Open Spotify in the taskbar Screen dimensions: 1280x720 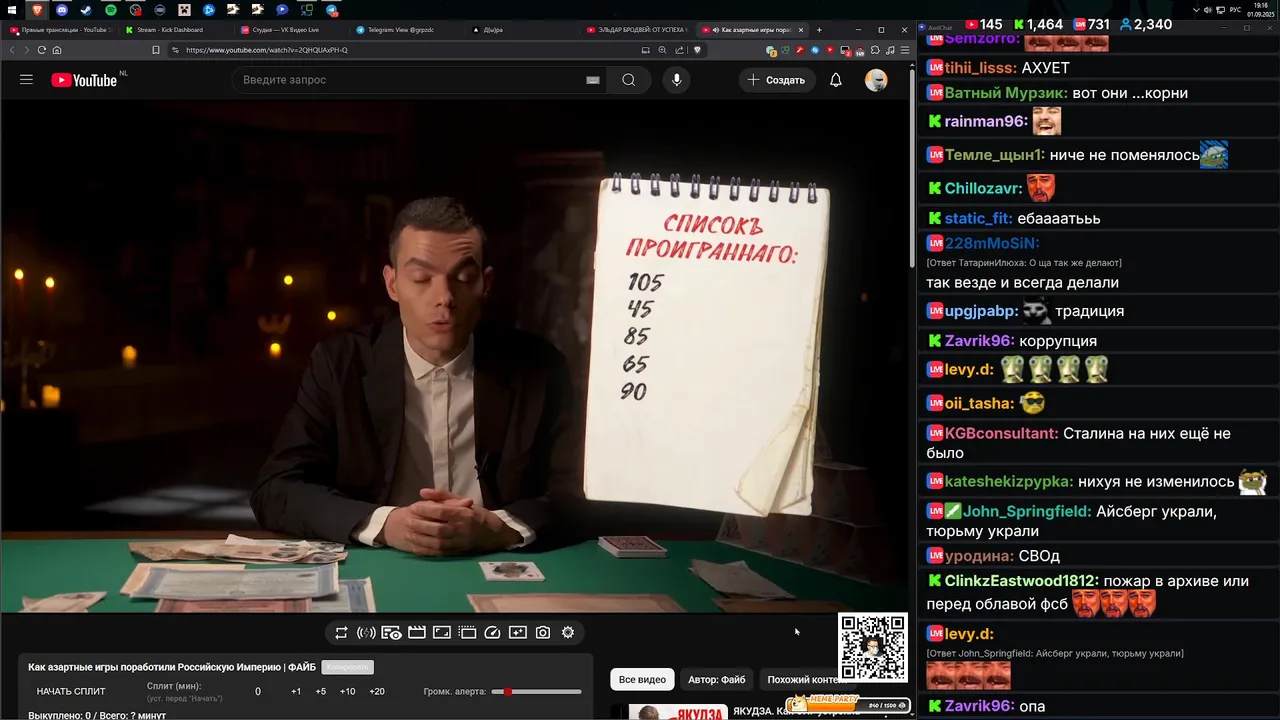pos(111,10)
